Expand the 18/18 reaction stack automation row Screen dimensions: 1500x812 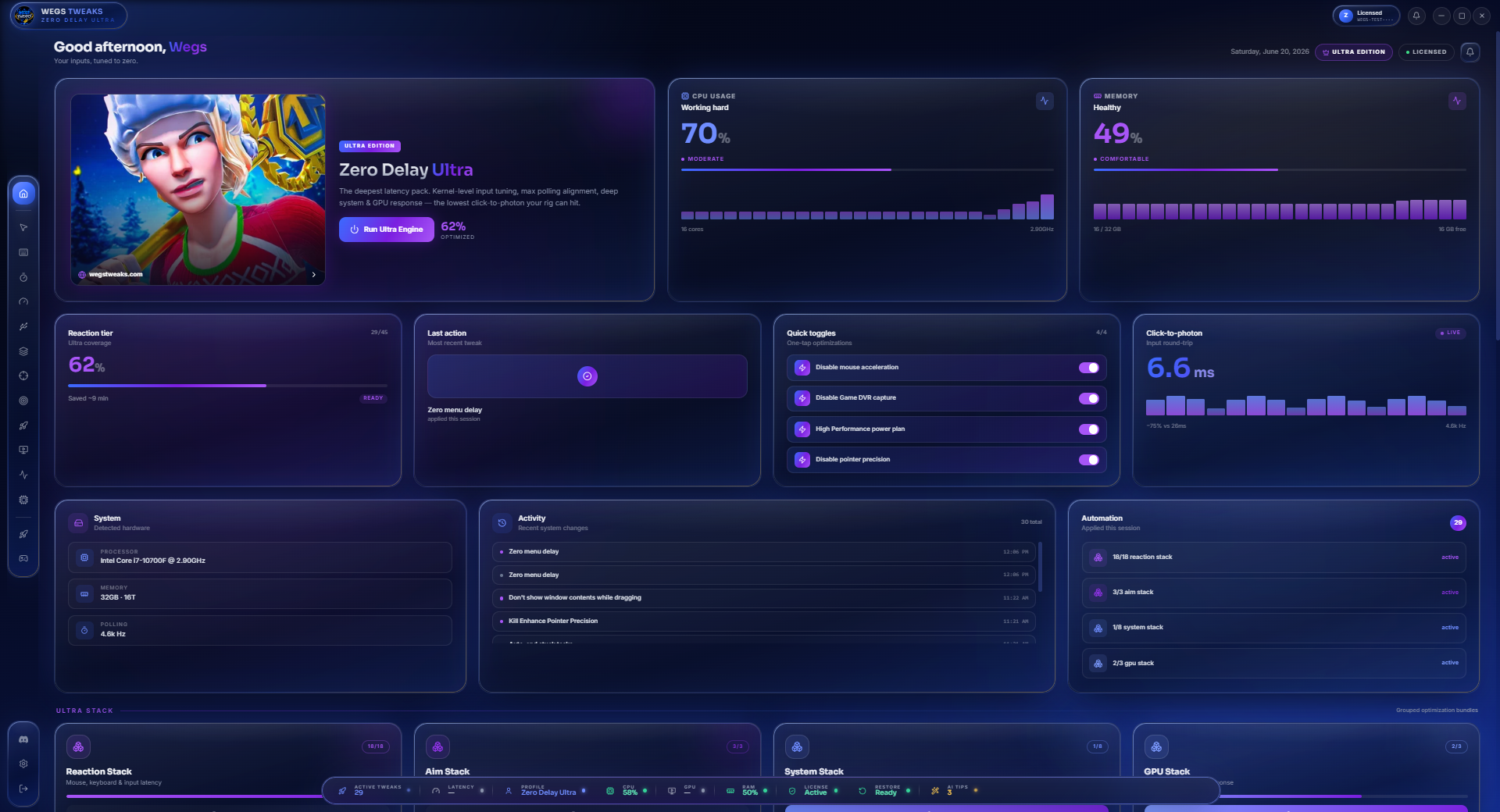click(1273, 557)
